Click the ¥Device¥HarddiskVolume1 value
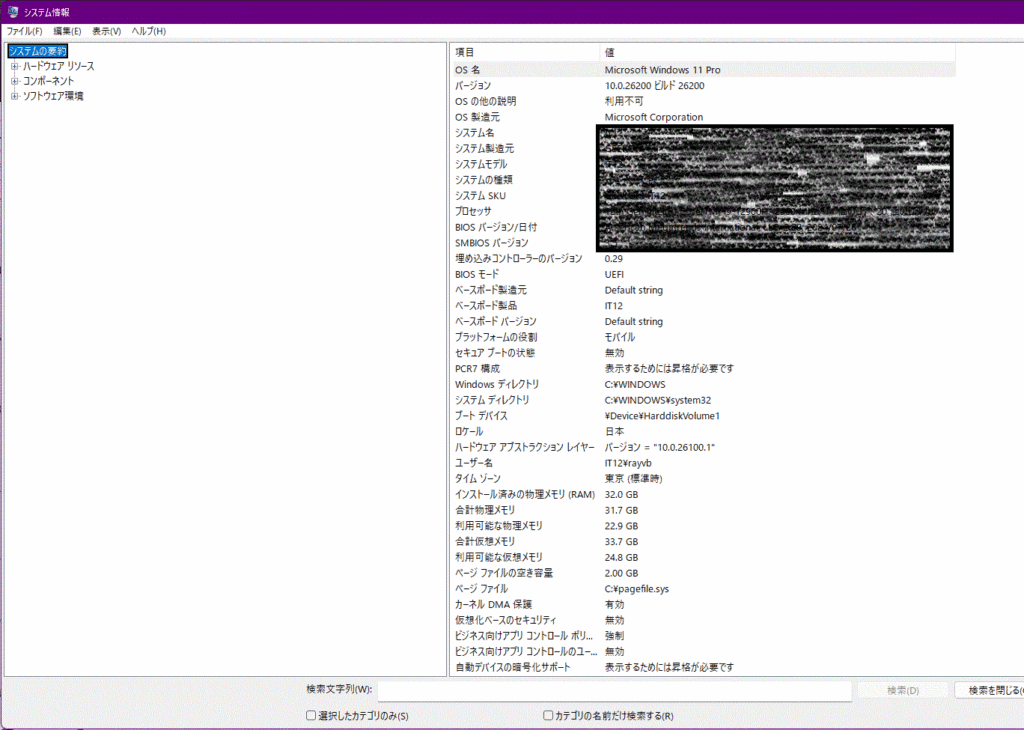This screenshot has width=1024, height=730. [662, 415]
